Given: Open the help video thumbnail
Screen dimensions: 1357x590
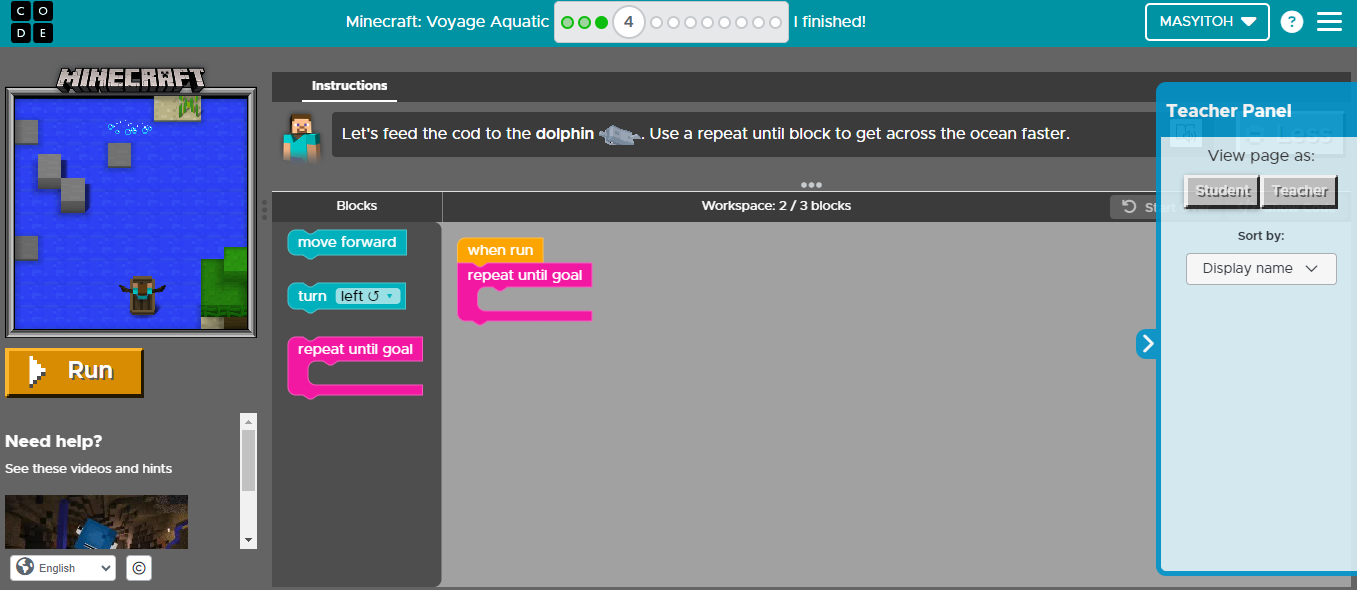Looking at the screenshot, I should tap(96, 521).
